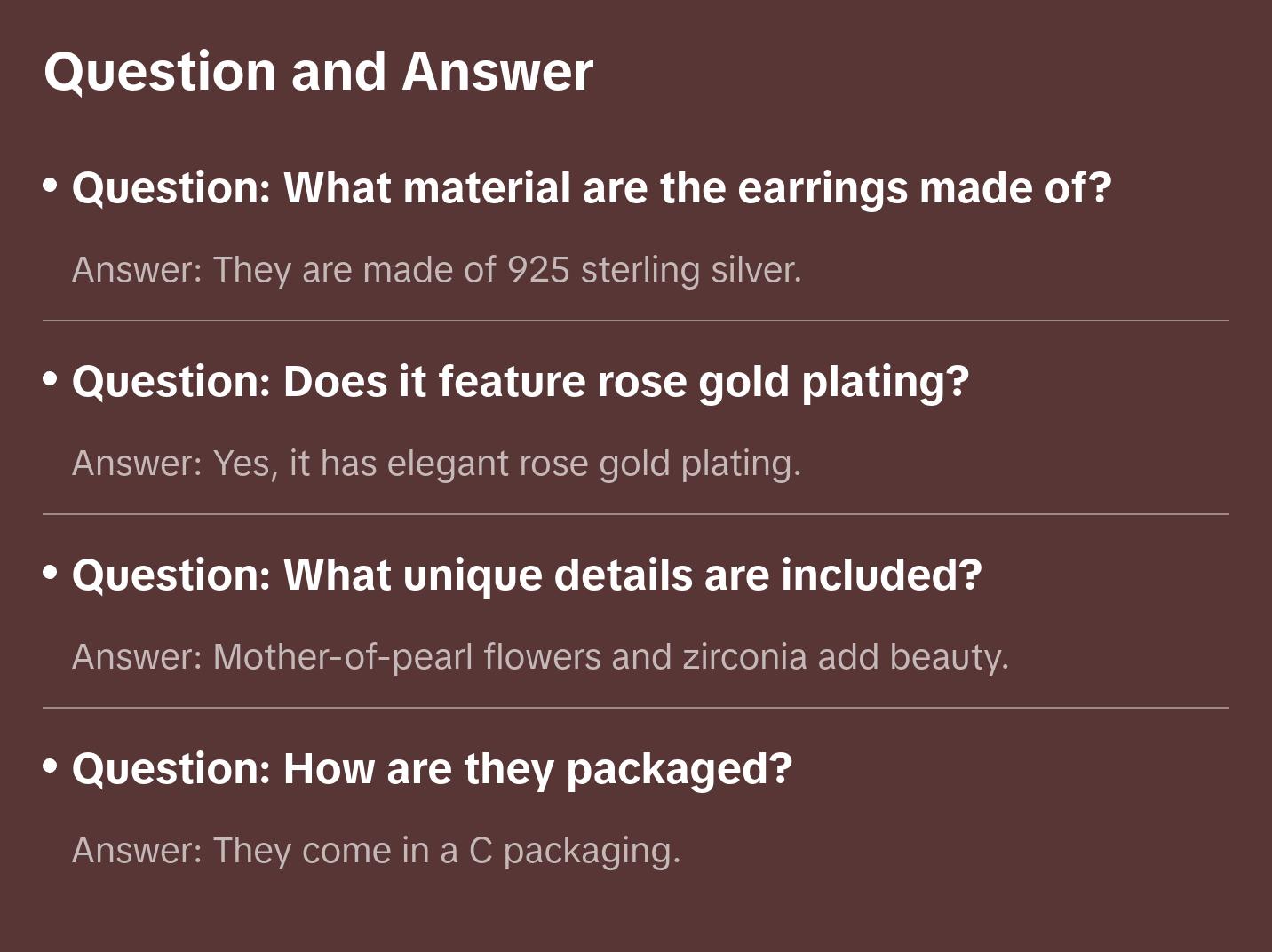Click the bullet beside the packaging question

(x=51, y=766)
